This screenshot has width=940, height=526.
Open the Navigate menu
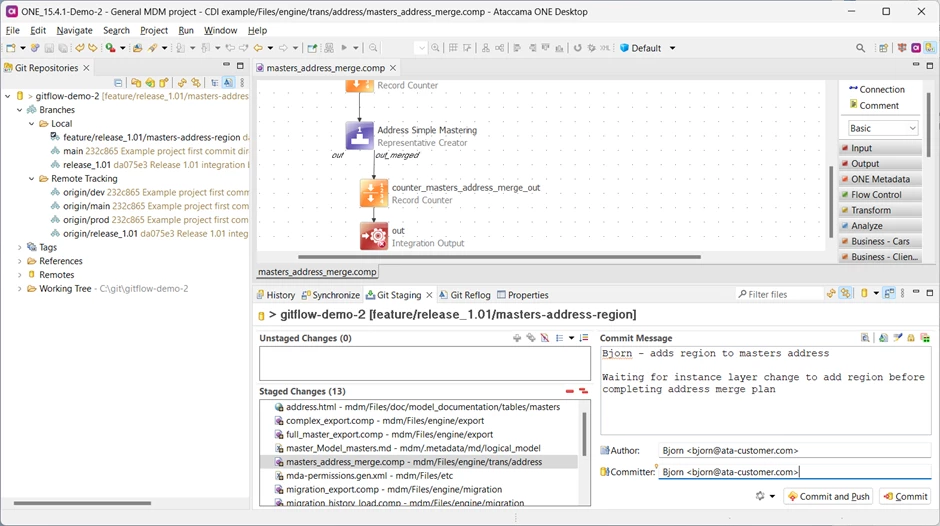pyautogui.click(x=74, y=30)
